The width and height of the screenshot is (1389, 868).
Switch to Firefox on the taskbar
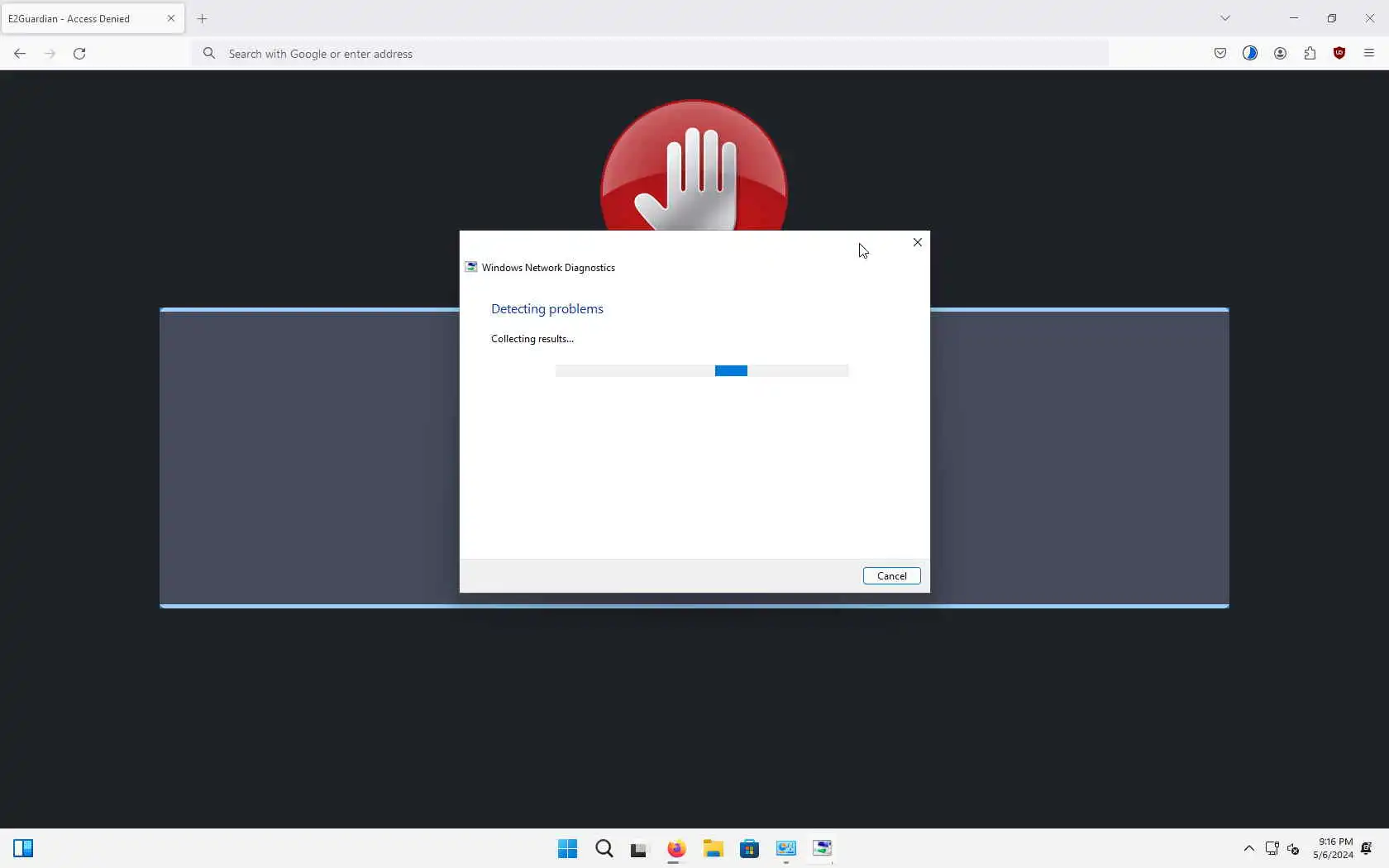click(x=676, y=849)
